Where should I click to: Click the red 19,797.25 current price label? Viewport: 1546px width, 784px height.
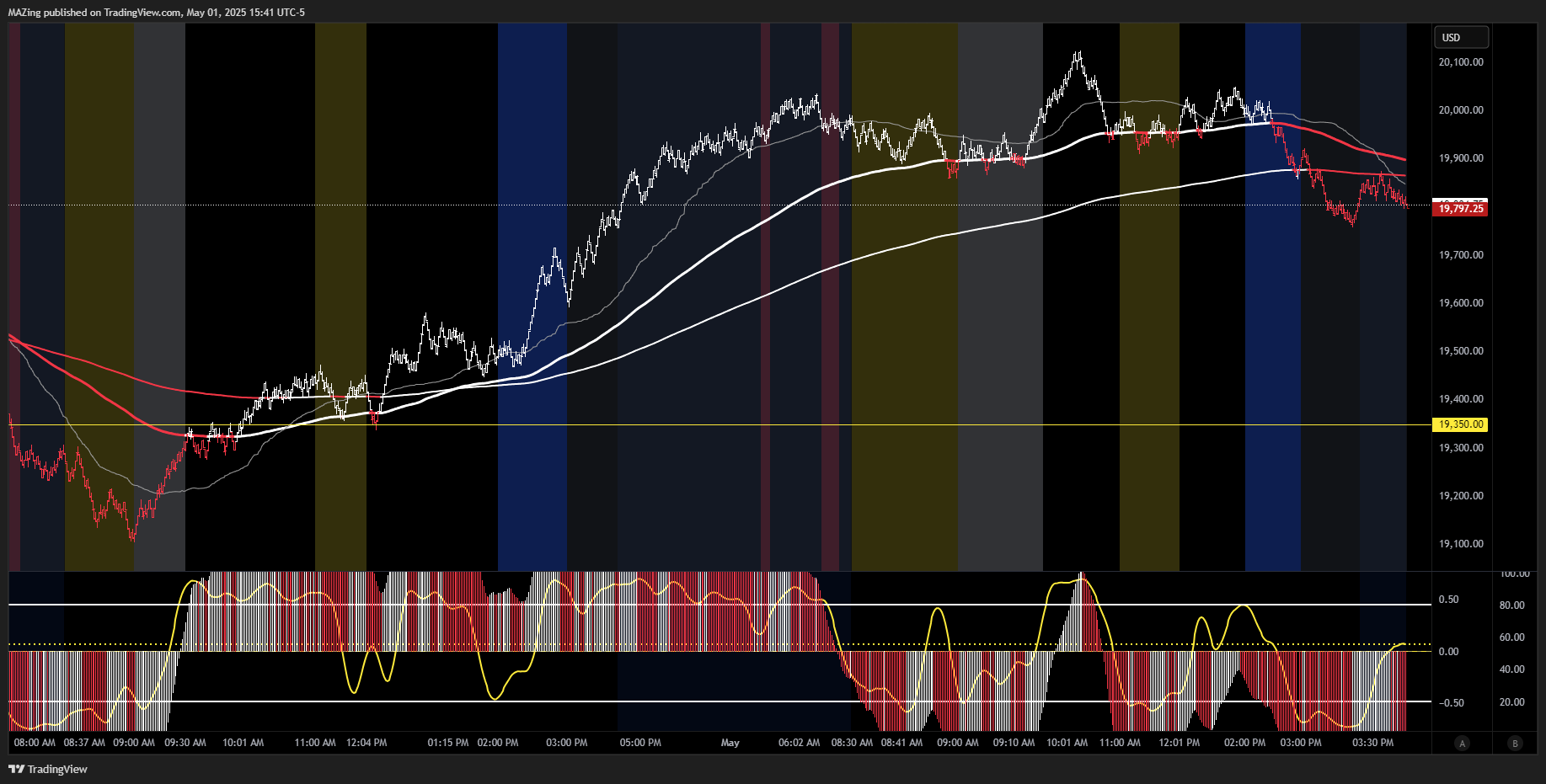pos(1460,209)
